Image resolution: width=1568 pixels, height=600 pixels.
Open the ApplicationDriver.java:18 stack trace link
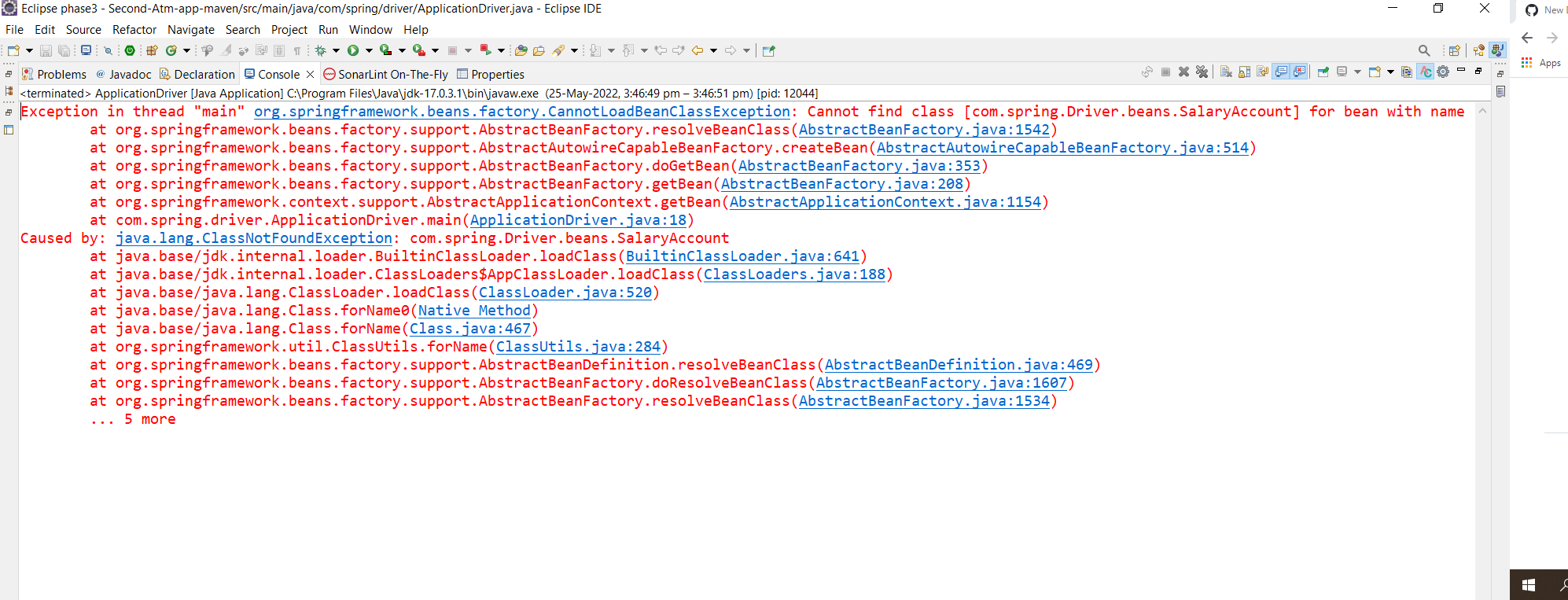coord(578,220)
